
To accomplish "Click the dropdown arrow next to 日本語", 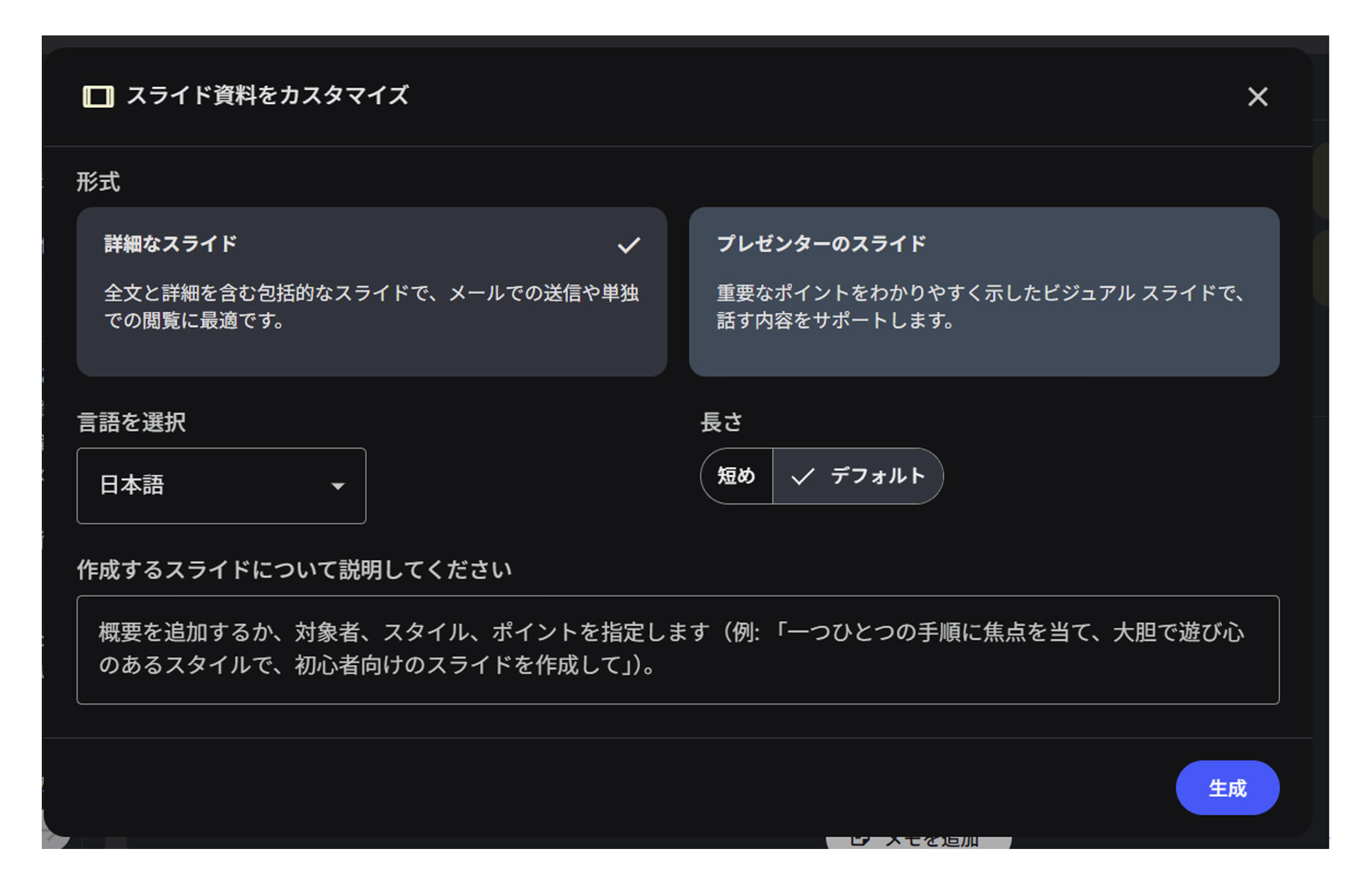I will coord(338,486).
